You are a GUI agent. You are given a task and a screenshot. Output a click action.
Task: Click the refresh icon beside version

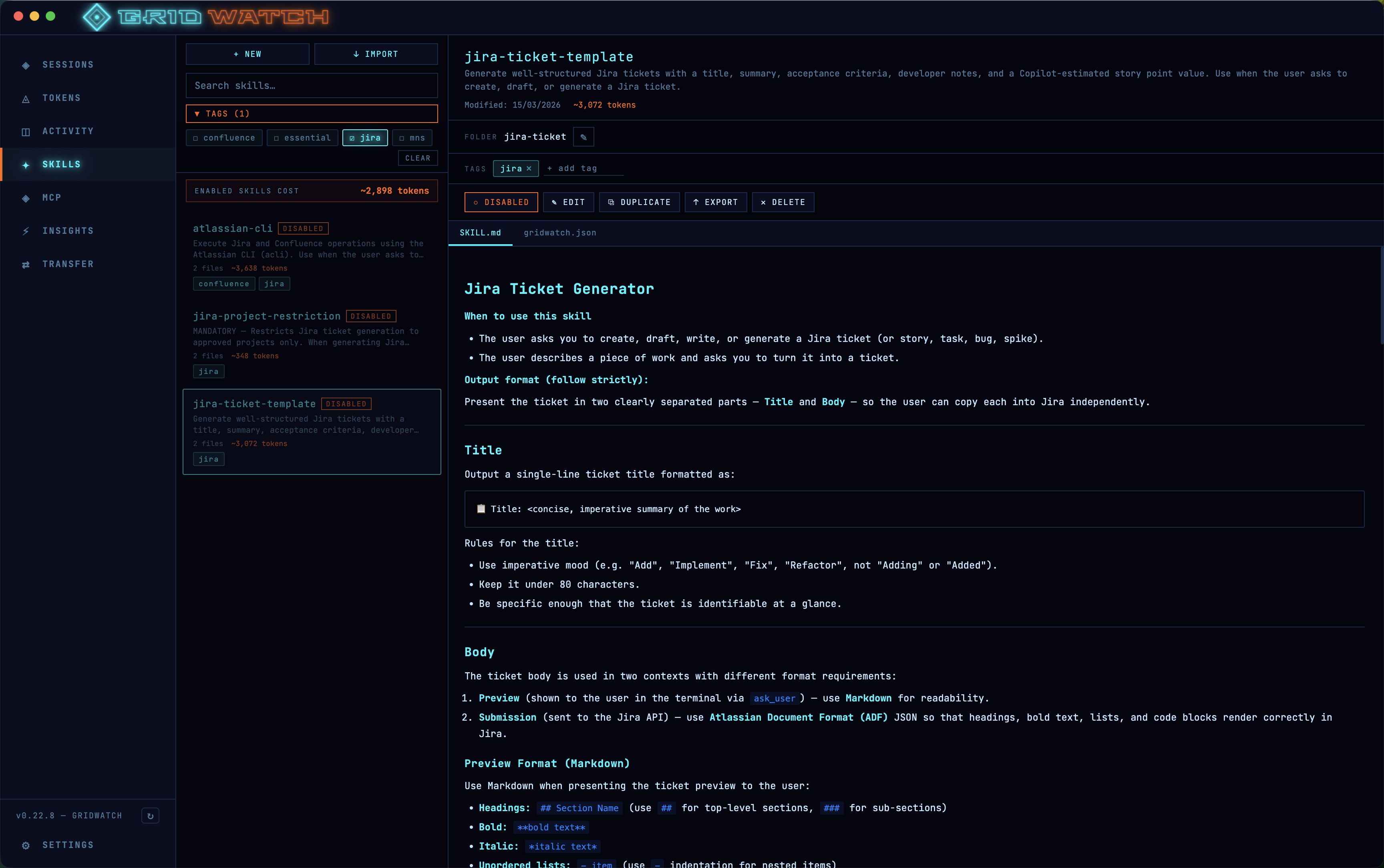[151, 816]
